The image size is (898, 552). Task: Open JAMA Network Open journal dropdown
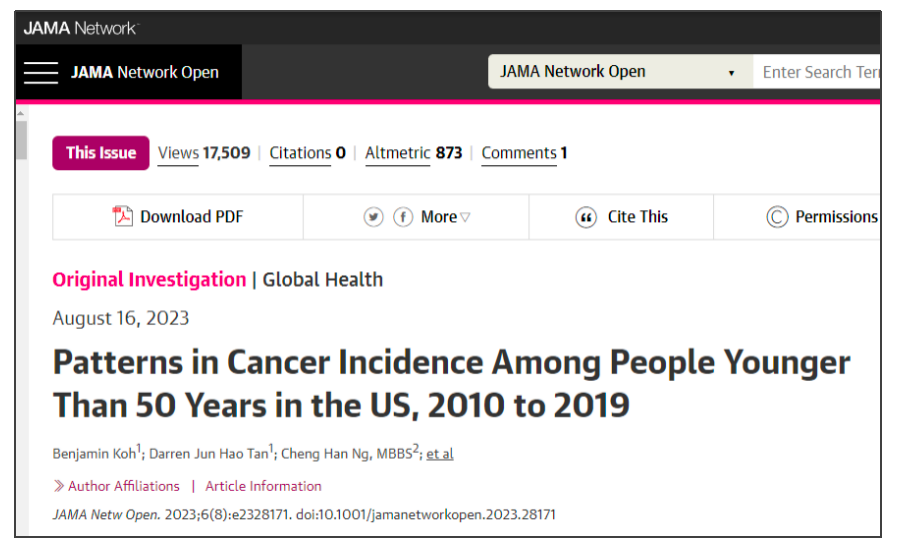619,72
